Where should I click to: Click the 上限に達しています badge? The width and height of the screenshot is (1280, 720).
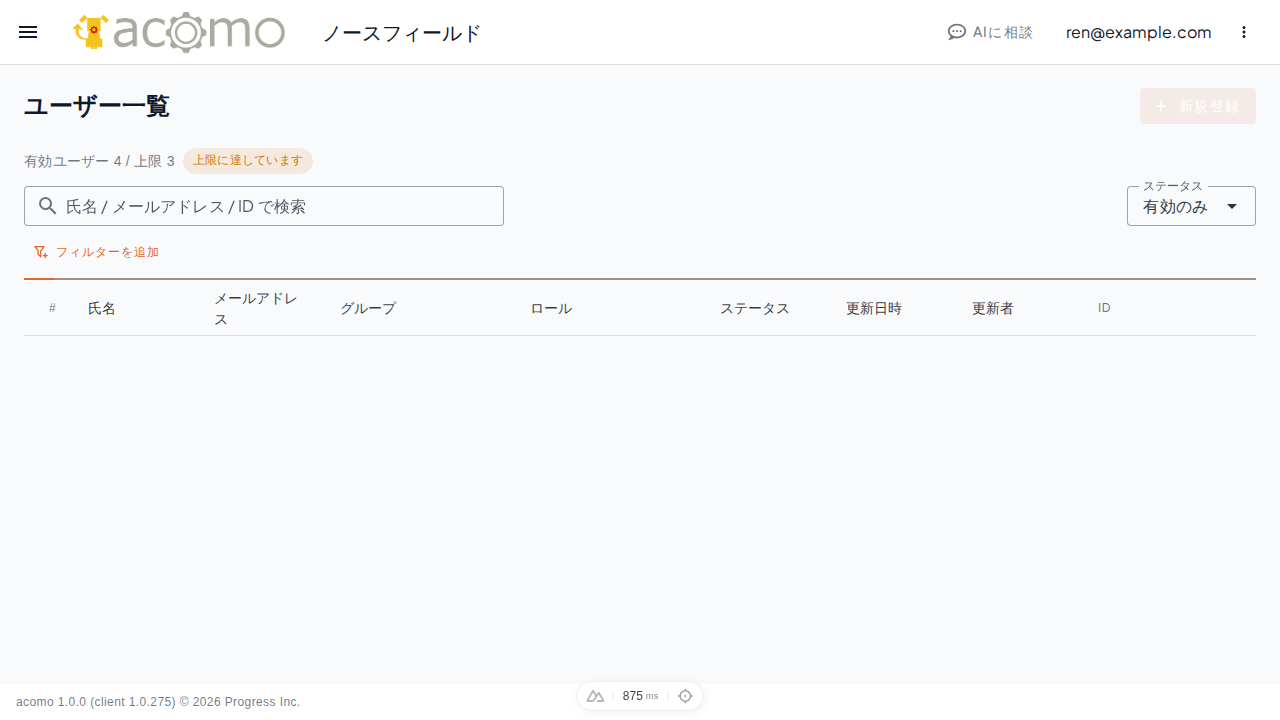(x=247, y=161)
